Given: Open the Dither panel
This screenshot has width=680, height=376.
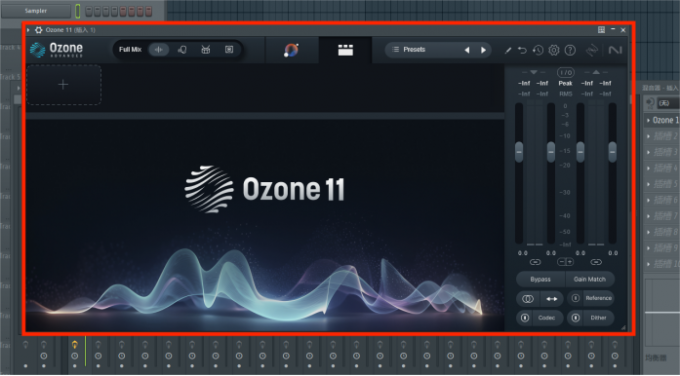Looking at the screenshot, I should coord(598,318).
